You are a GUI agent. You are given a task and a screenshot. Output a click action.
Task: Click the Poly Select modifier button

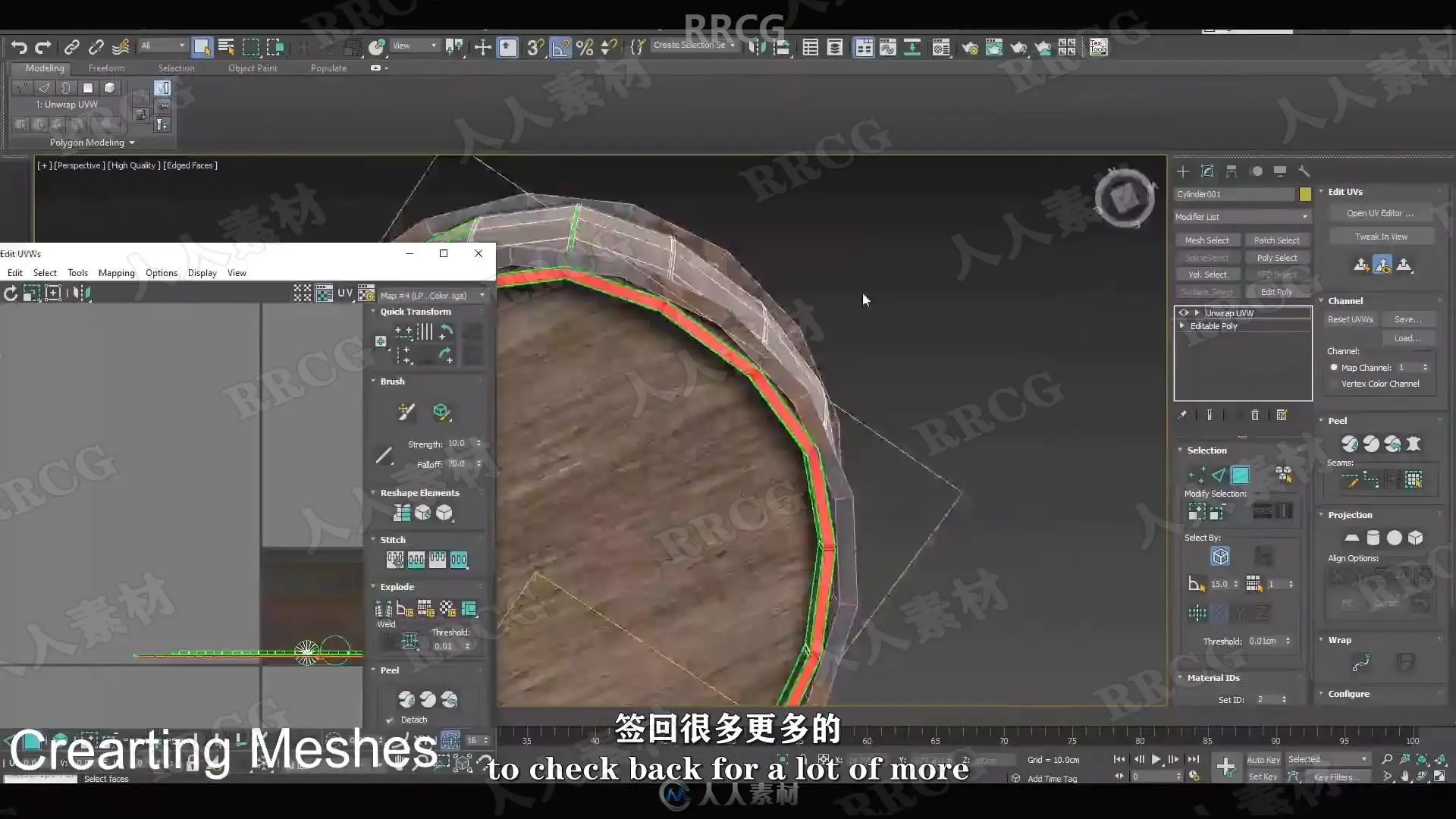pos(1277,258)
